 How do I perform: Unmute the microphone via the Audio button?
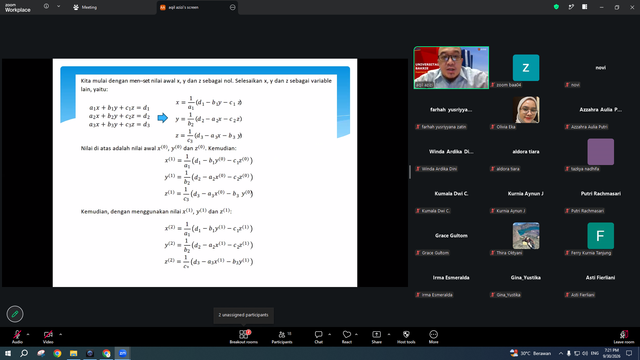[17, 337]
